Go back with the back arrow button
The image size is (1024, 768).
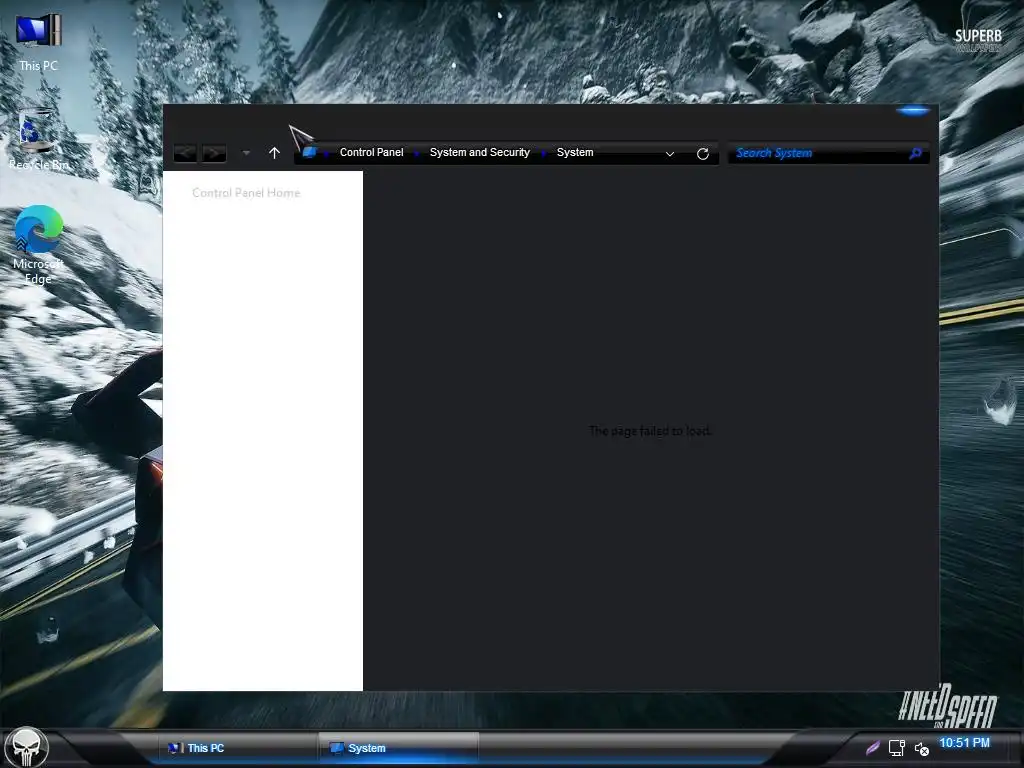(x=185, y=153)
